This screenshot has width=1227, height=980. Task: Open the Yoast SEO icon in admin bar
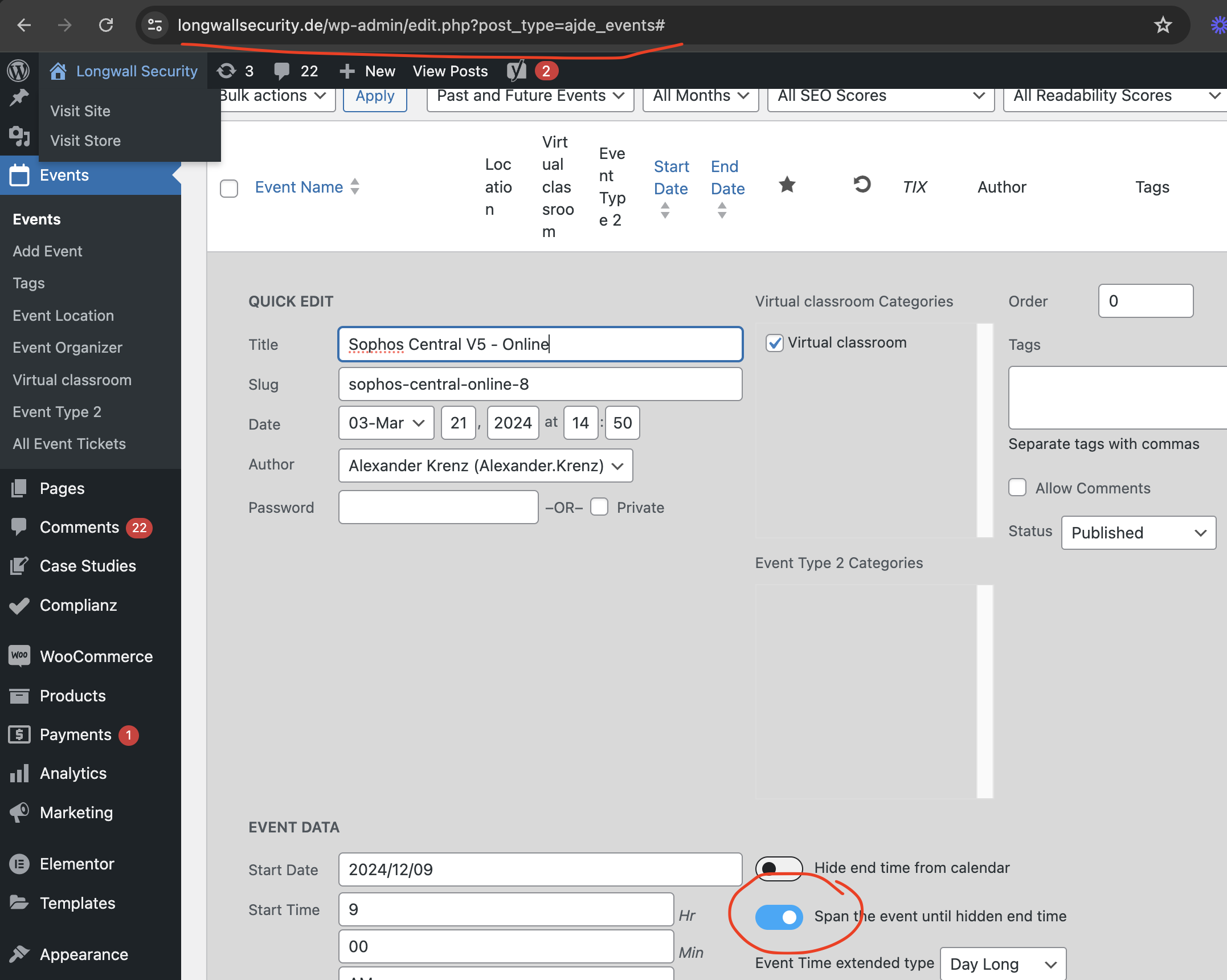517,71
